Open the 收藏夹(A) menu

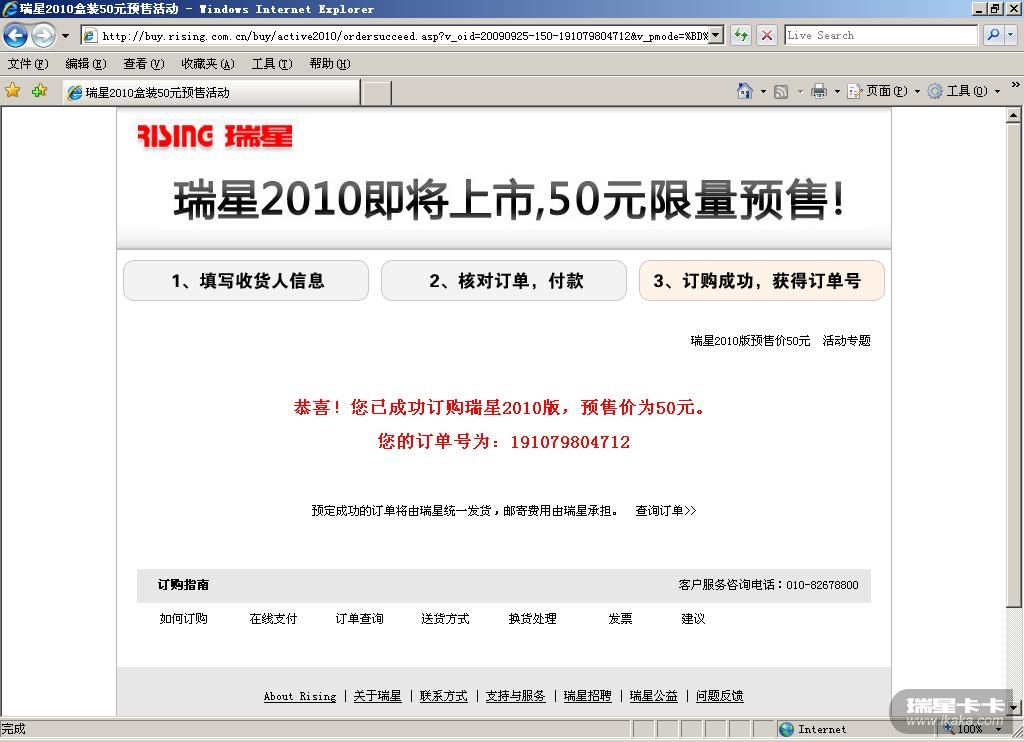tap(208, 64)
